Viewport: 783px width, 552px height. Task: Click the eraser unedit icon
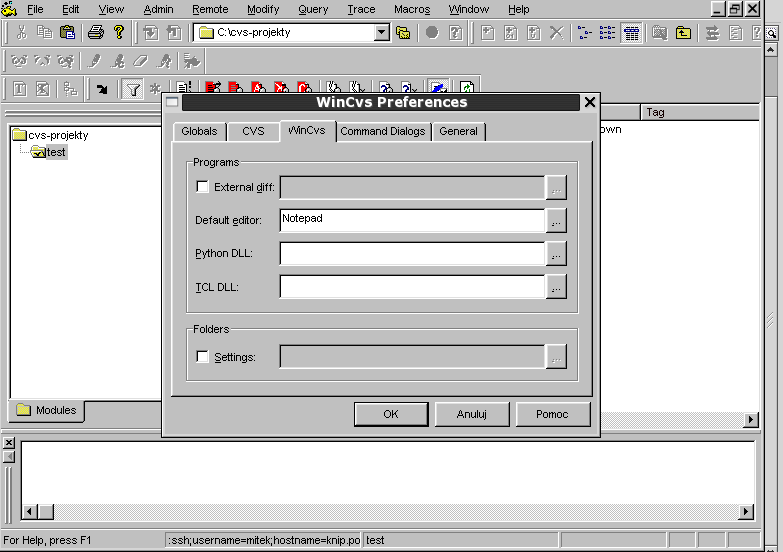(141, 61)
